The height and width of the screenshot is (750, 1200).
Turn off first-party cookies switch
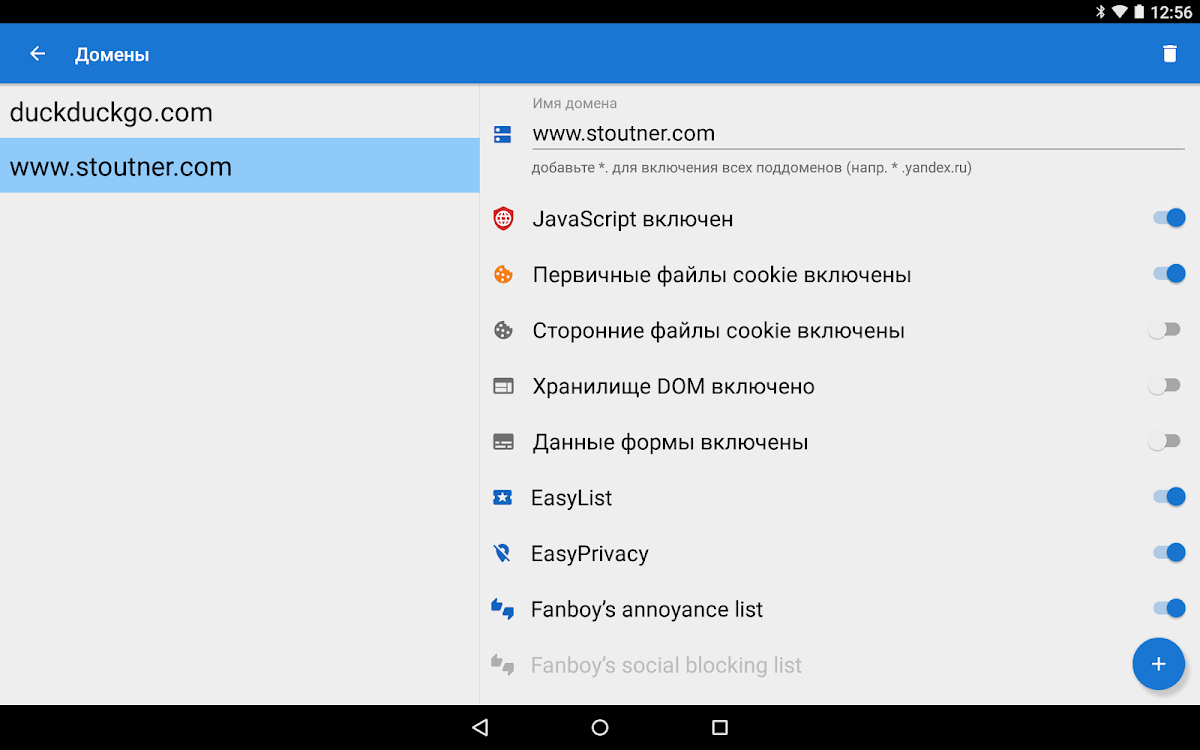point(1167,274)
